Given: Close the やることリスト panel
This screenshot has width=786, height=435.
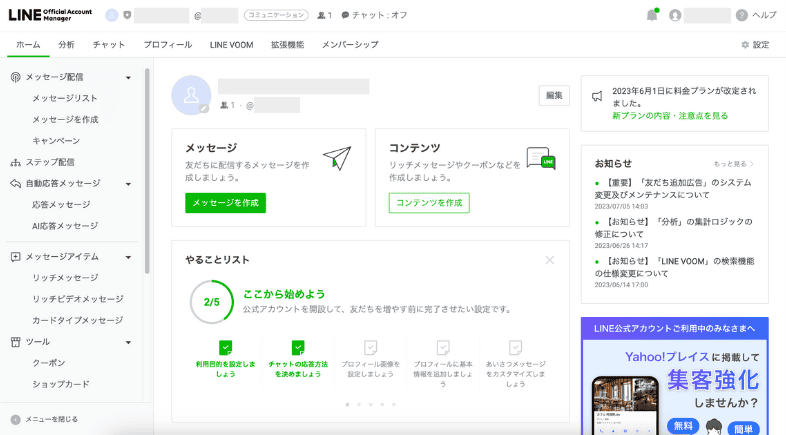Looking at the screenshot, I should pyautogui.click(x=550, y=260).
